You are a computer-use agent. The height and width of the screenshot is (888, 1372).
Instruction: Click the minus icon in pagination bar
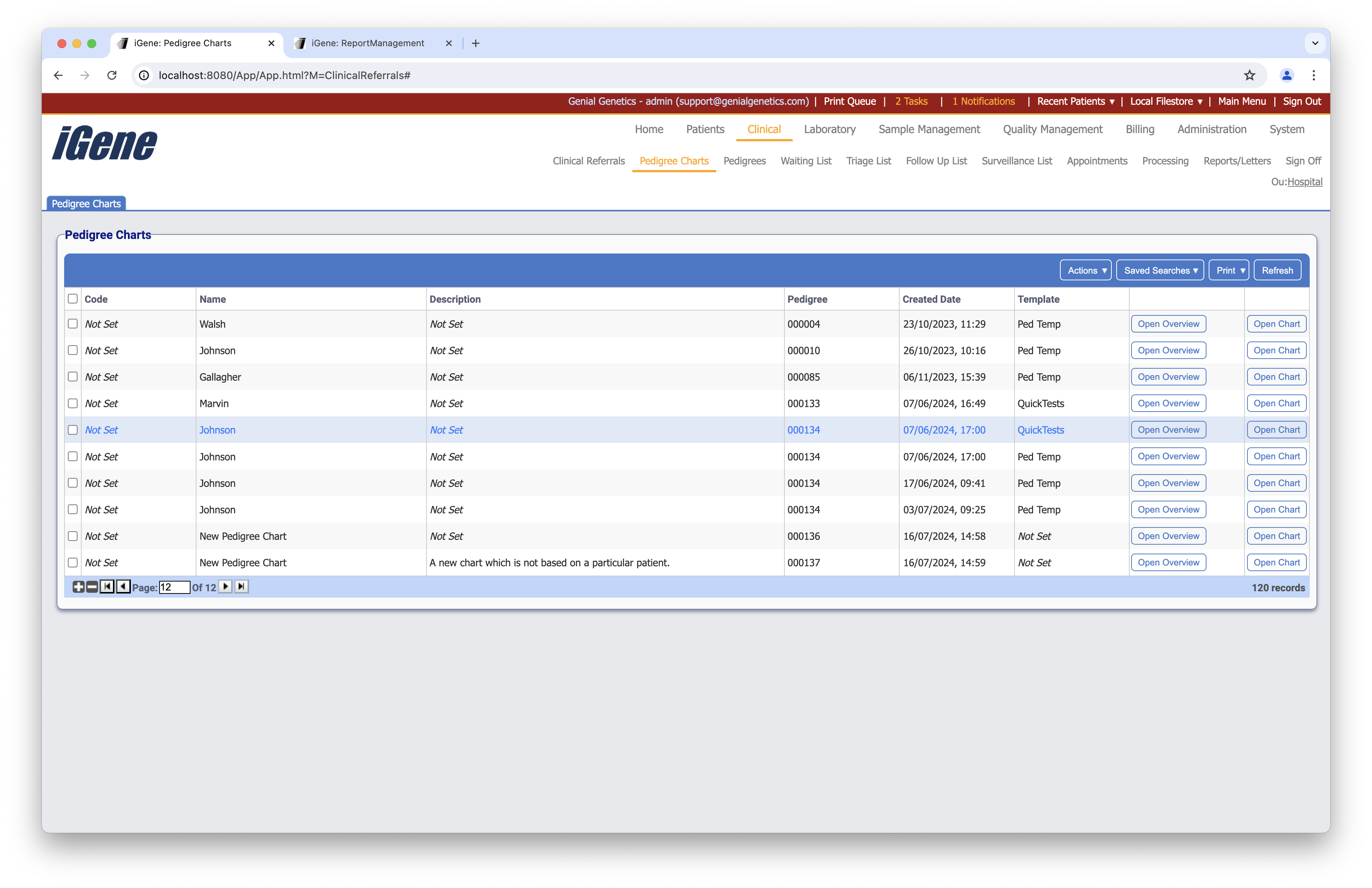92,587
